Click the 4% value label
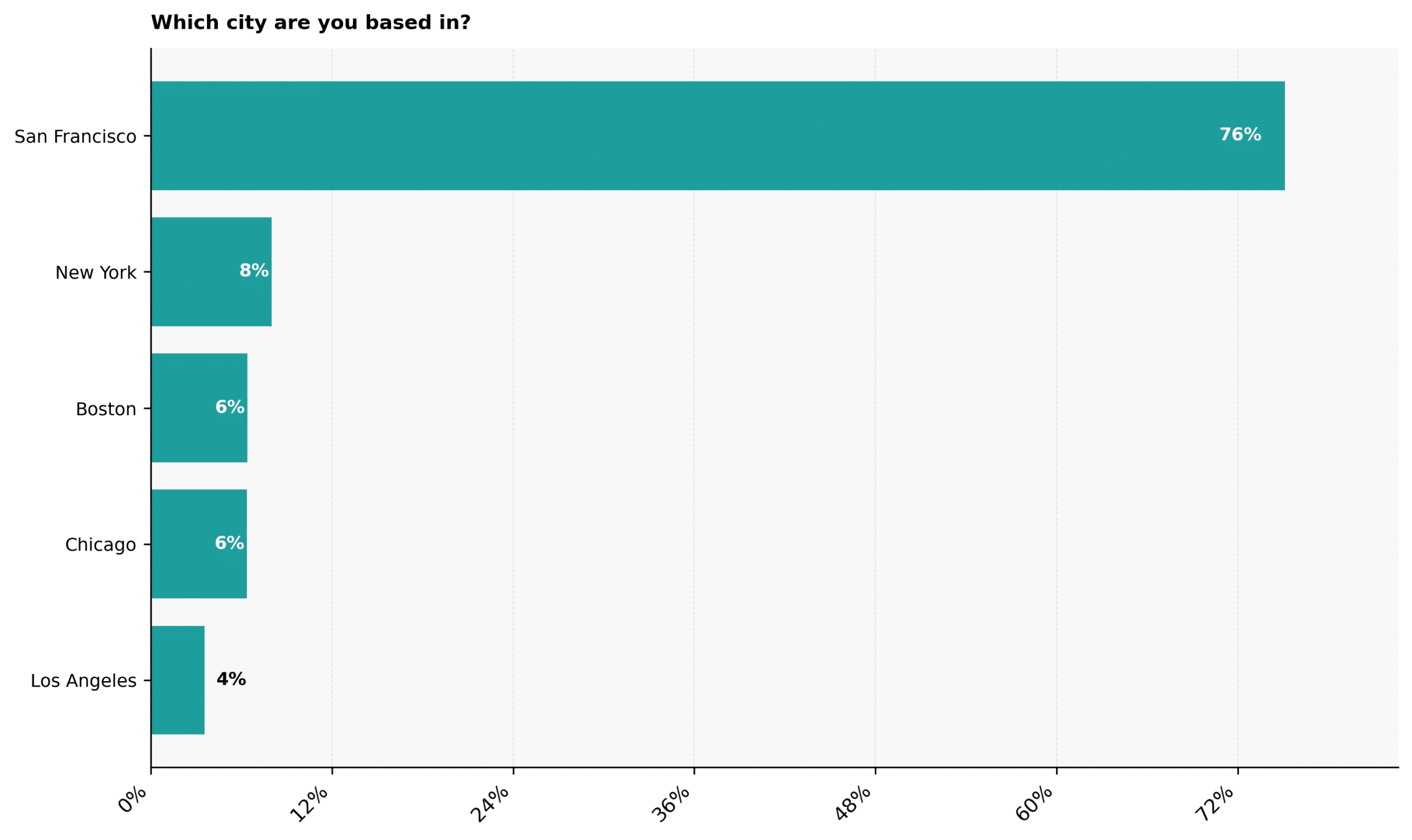Viewport: 1412px width, 840px height. pos(231,679)
